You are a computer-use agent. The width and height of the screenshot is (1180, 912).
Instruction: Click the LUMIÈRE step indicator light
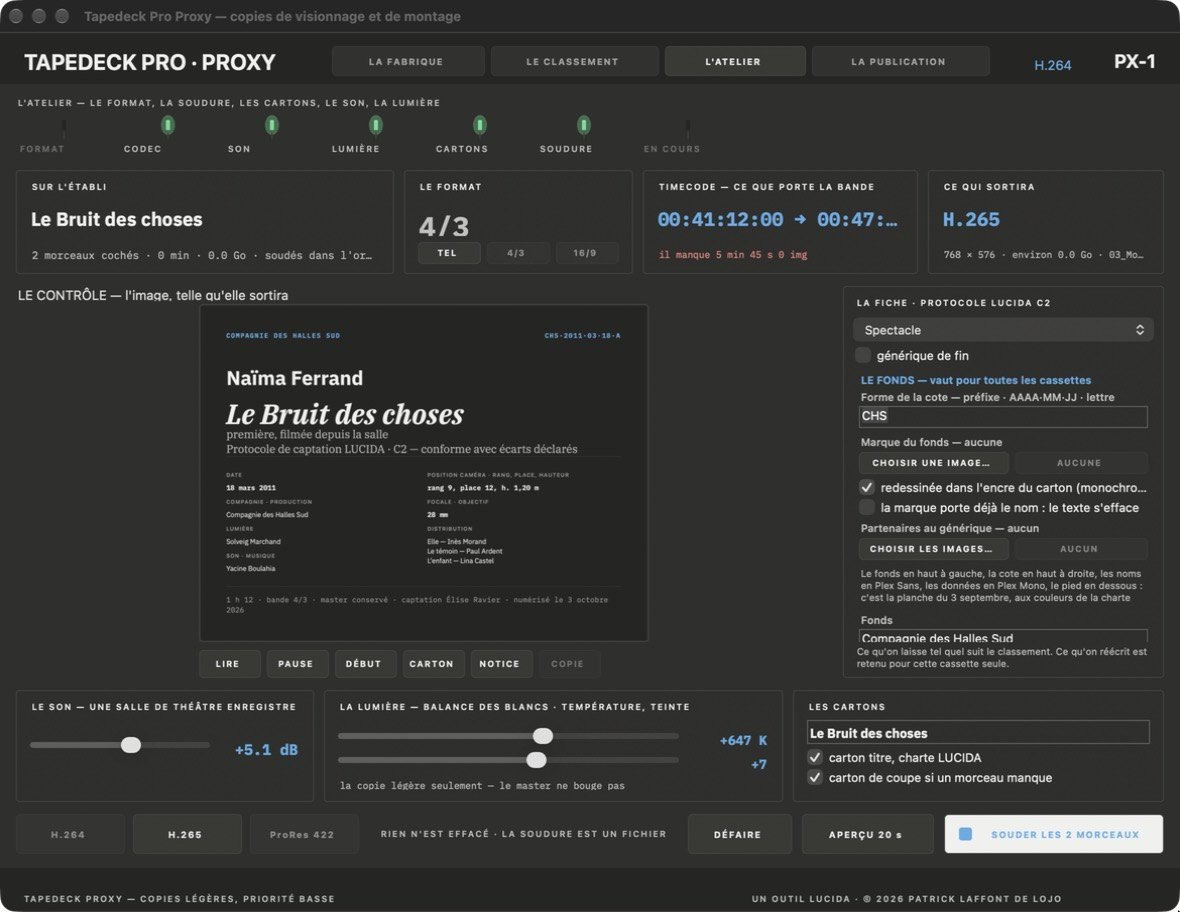(x=376, y=125)
